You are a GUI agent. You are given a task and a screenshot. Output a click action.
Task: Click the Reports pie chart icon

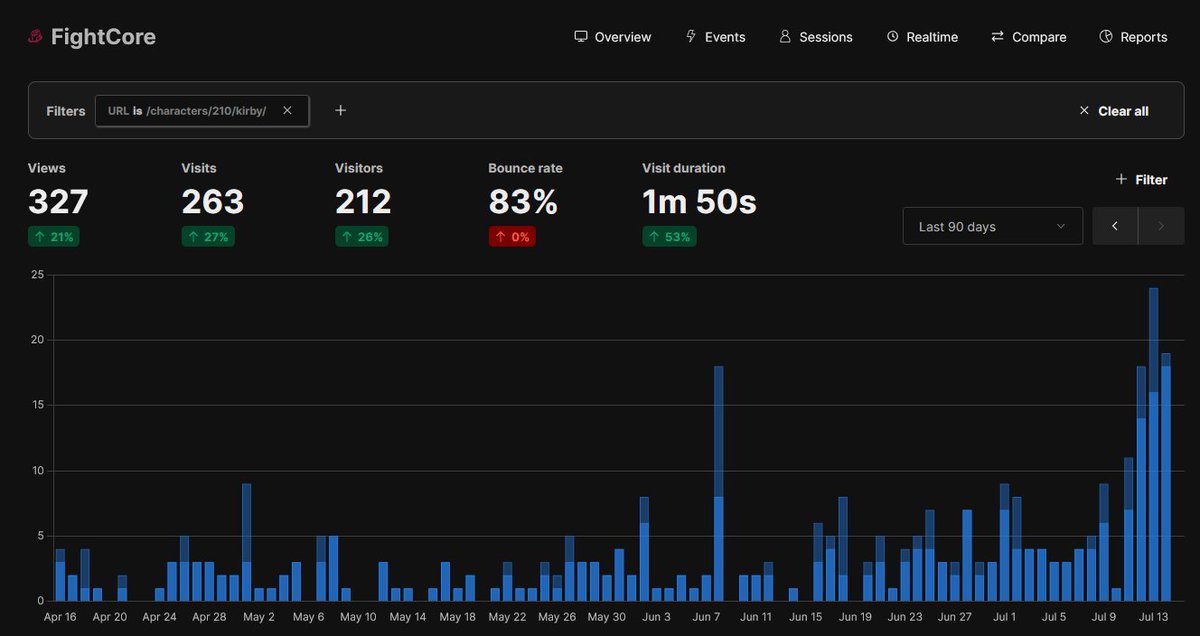[1106, 36]
